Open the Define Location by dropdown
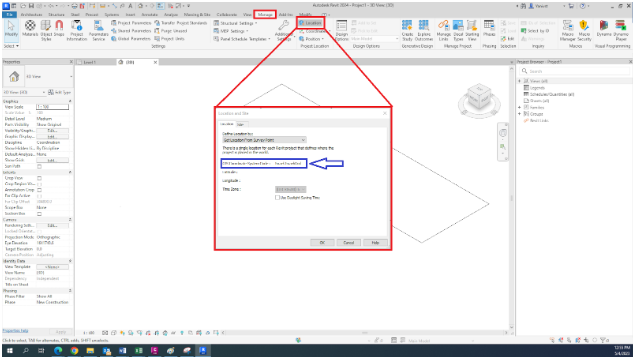This screenshot has height=361, width=635. coord(264,140)
